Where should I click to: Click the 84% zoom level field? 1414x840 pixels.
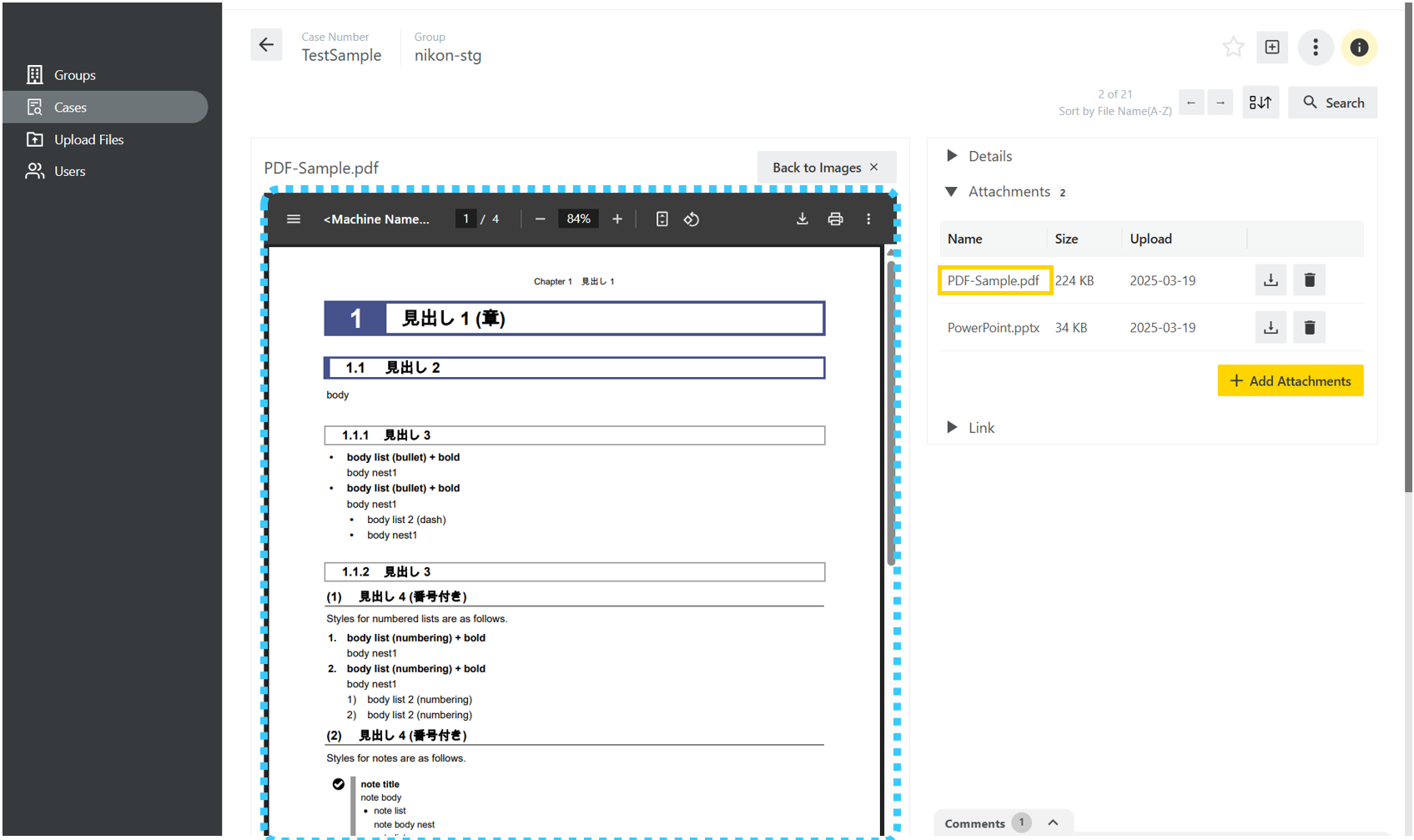[578, 219]
